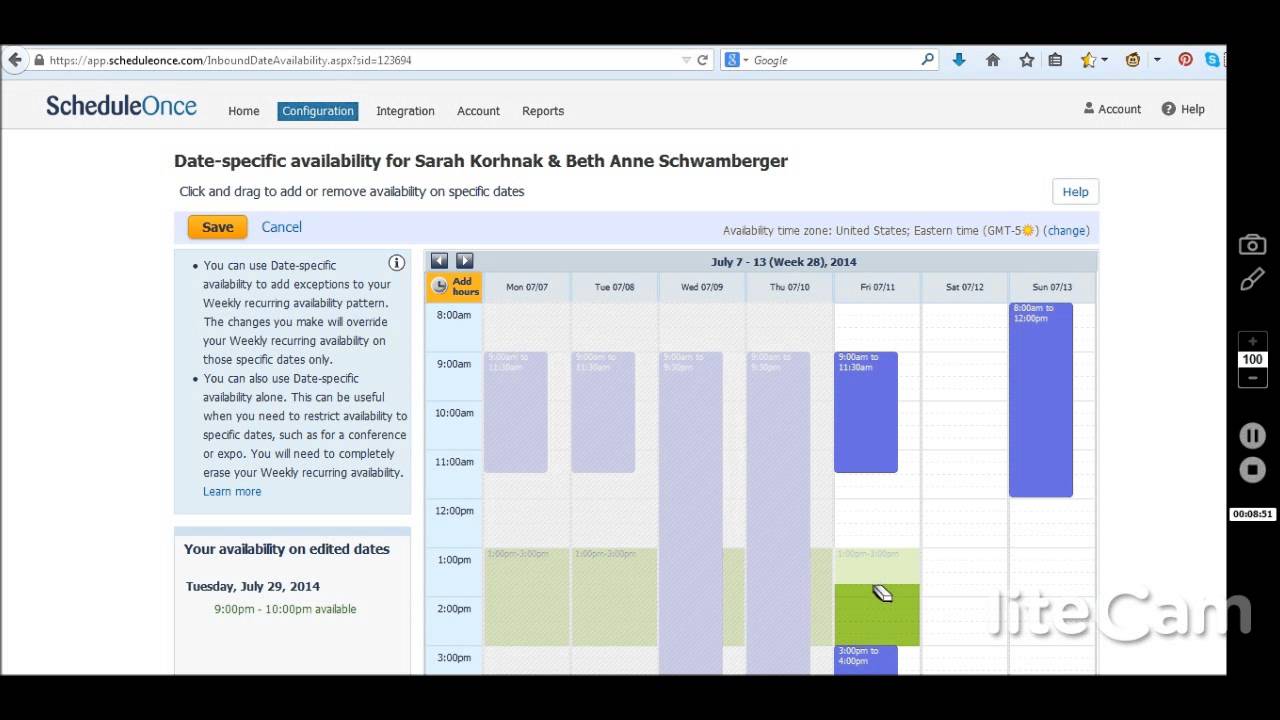Open the URL history dropdown arrow
Image resolution: width=1280 pixels, height=720 pixels.
tap(686, 60)
